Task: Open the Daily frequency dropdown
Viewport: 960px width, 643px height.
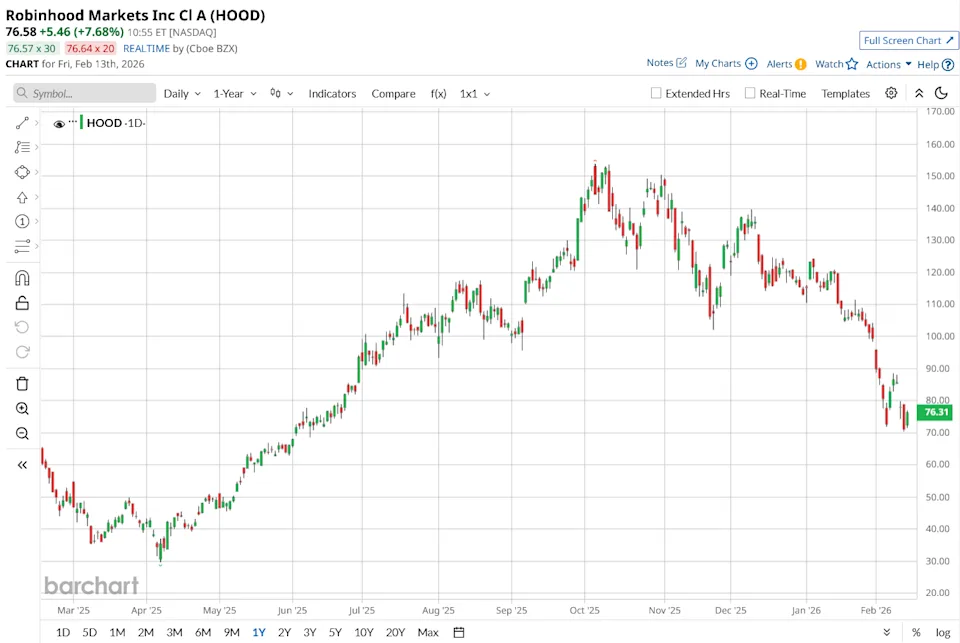Action: [183, 93]
